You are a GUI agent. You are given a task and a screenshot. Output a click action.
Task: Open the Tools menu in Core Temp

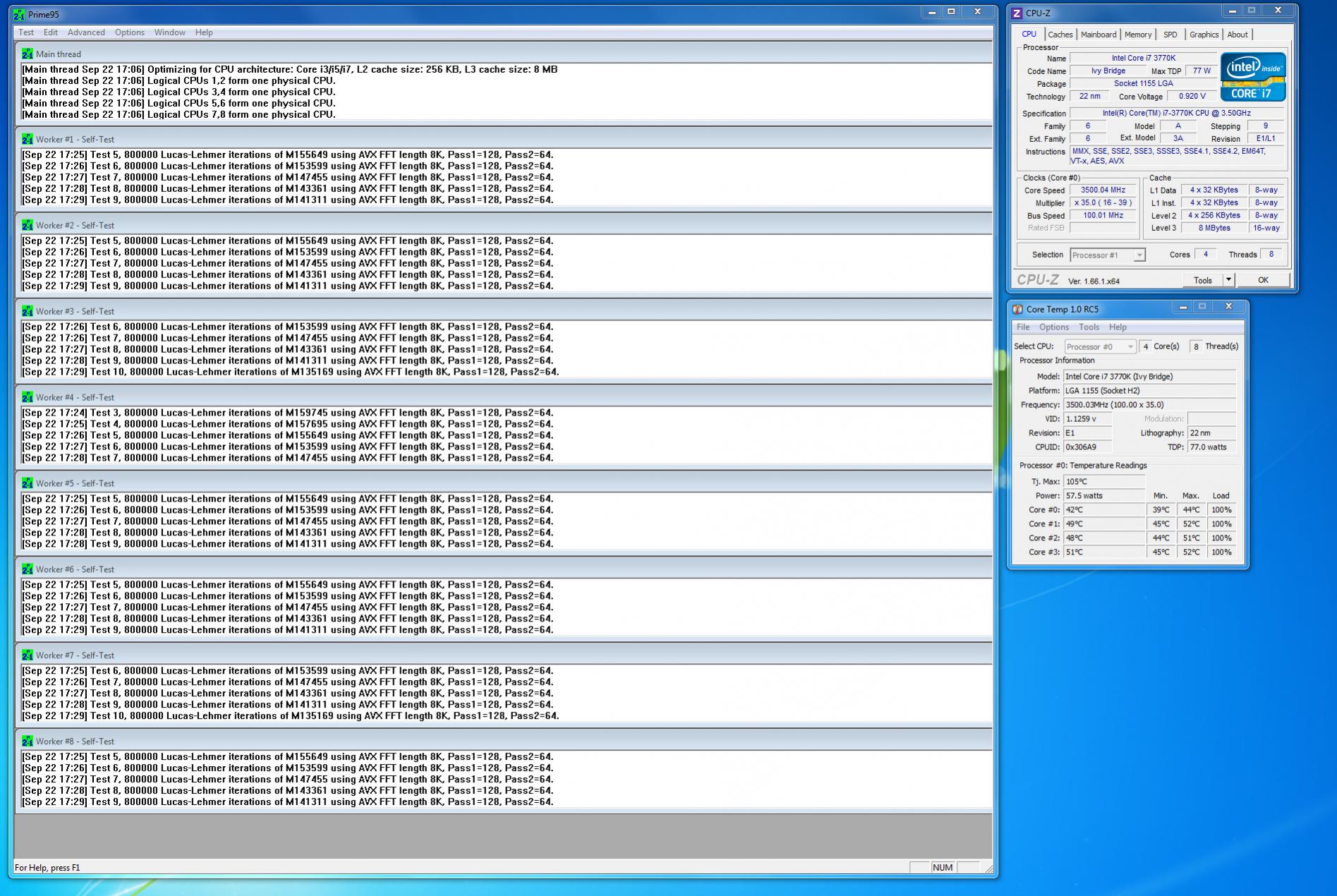1089,327
